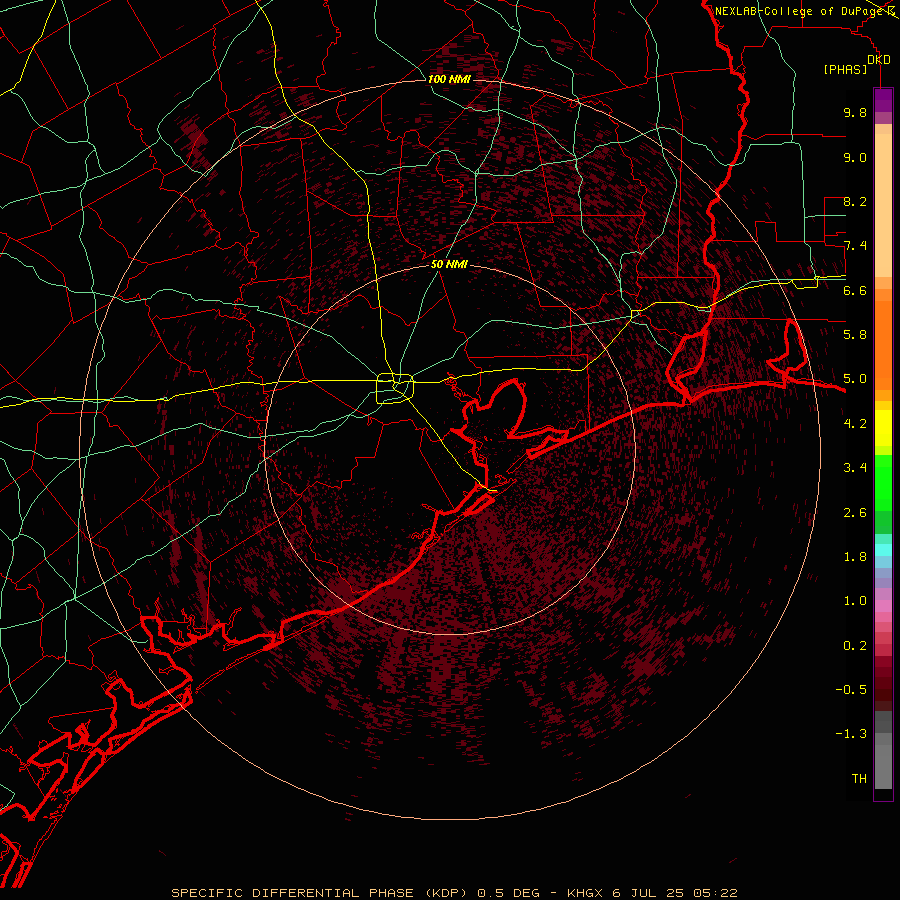Viewport: 900px width, 900px height.
Task: Click the yellow loop highway around the radar center
Action: point(395,389)
